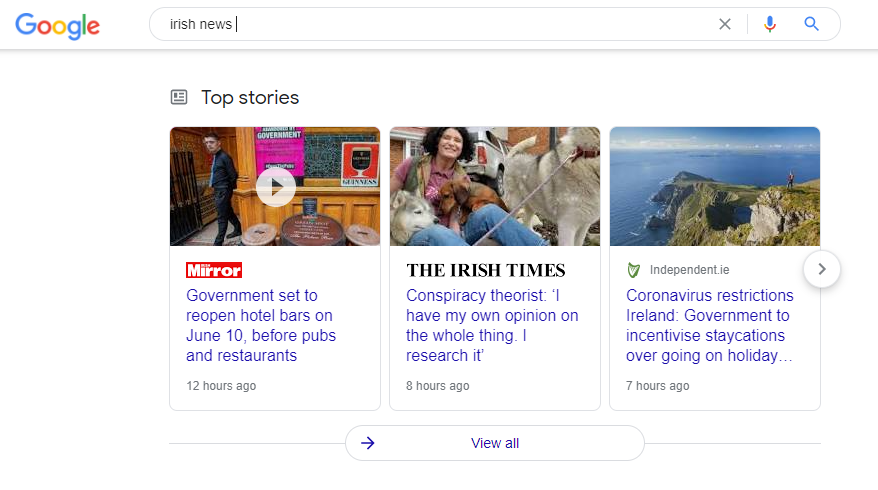Viewport: 878px width, 490px height.
Task: Open View all top stories
Action: click(x=495, y=443)
